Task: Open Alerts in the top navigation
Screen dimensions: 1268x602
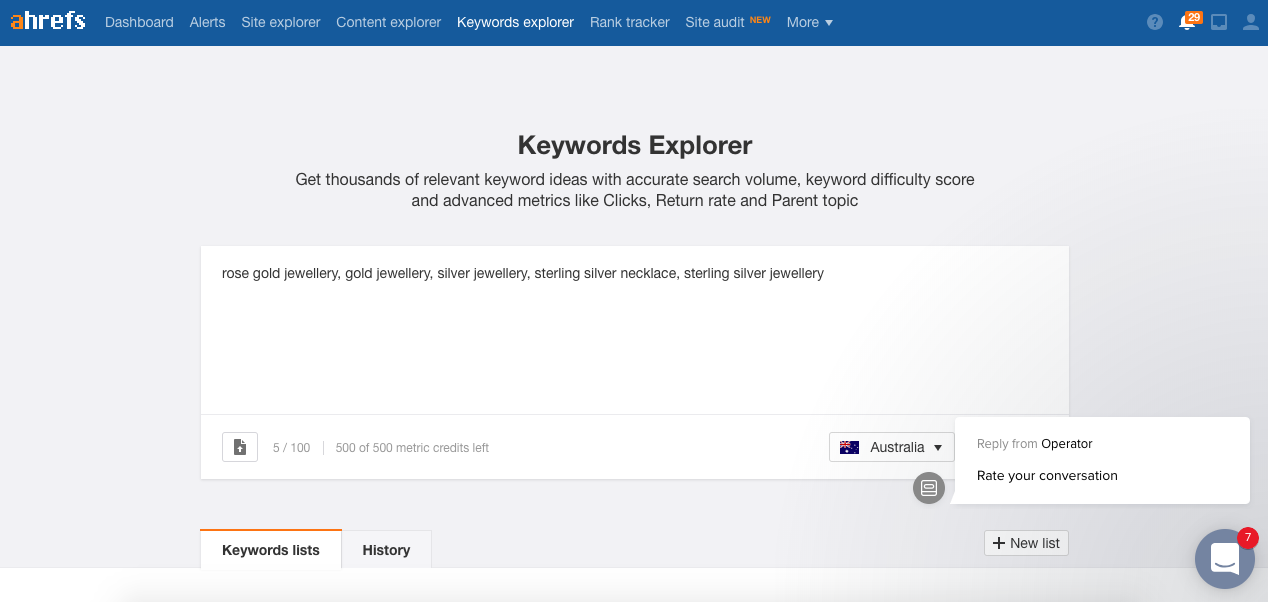Action: pos(207,22)
